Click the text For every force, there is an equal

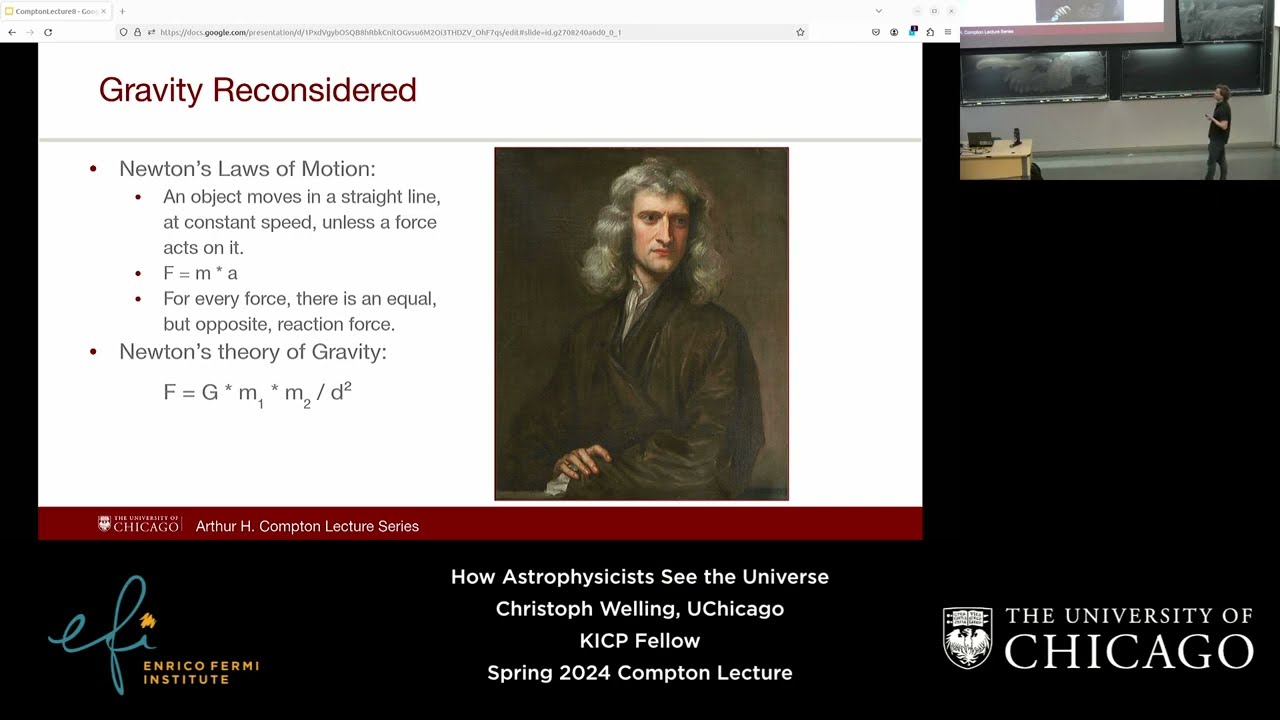point(300,299)
